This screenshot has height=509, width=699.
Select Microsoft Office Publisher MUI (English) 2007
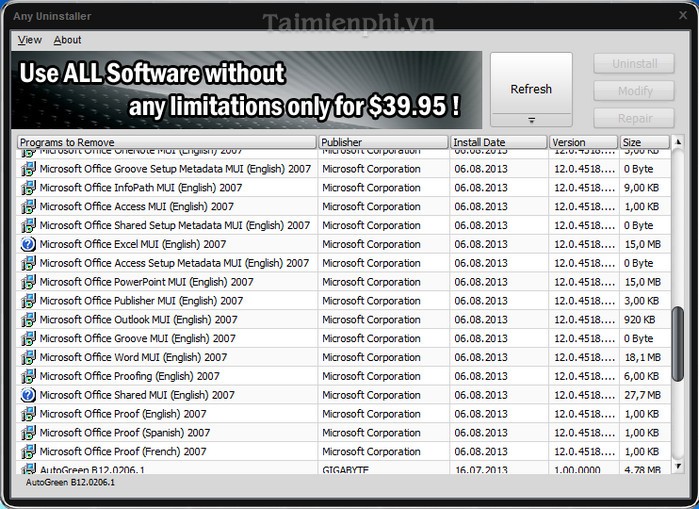[141, 301]
